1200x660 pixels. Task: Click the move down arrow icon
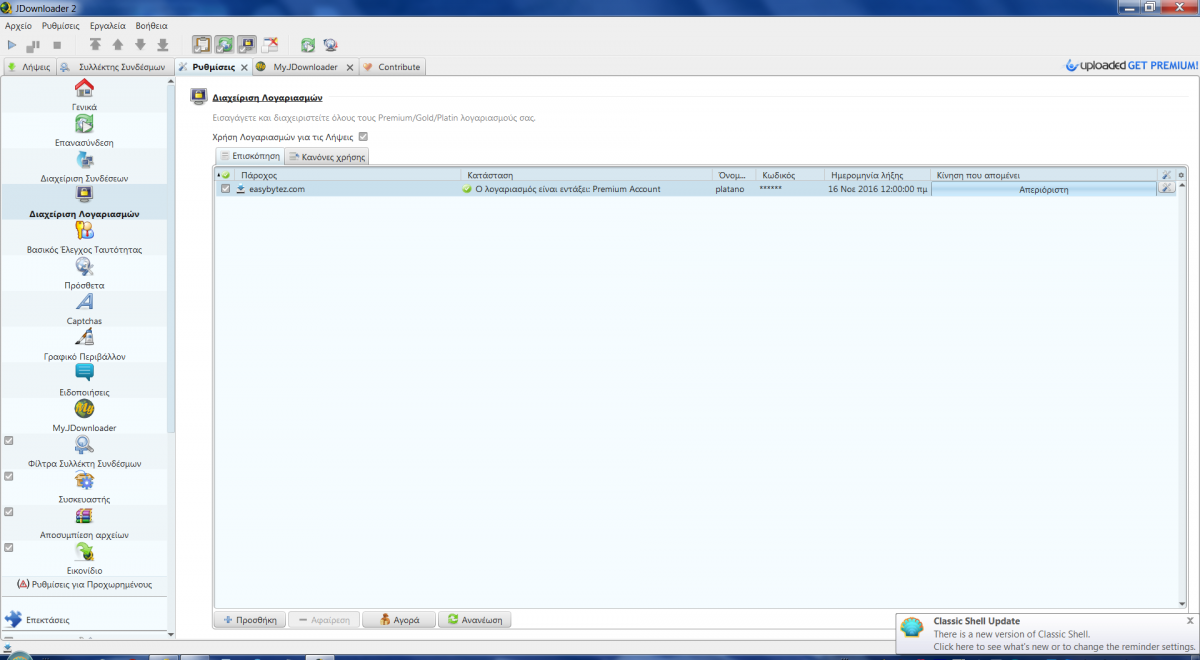point(140,45)
